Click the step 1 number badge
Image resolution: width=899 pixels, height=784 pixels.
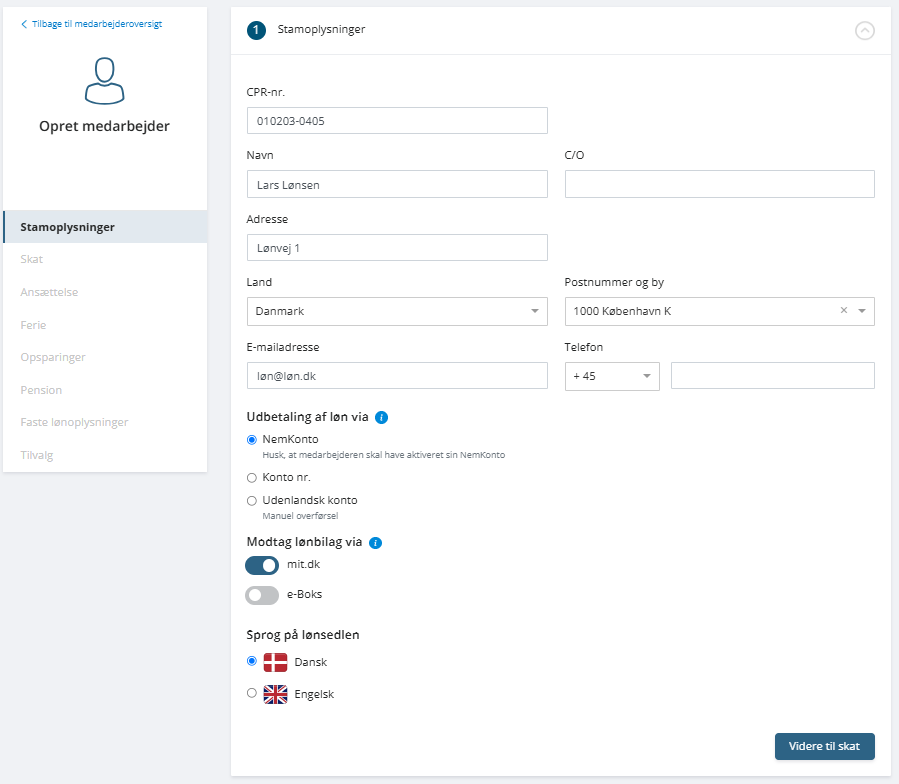point(256,30)
